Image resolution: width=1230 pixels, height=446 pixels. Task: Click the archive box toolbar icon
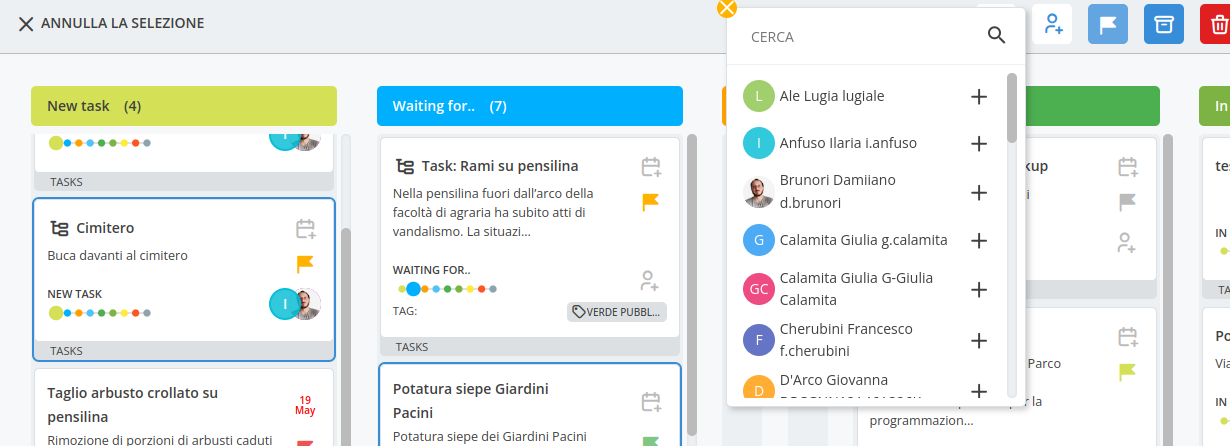coord(1164,25)
